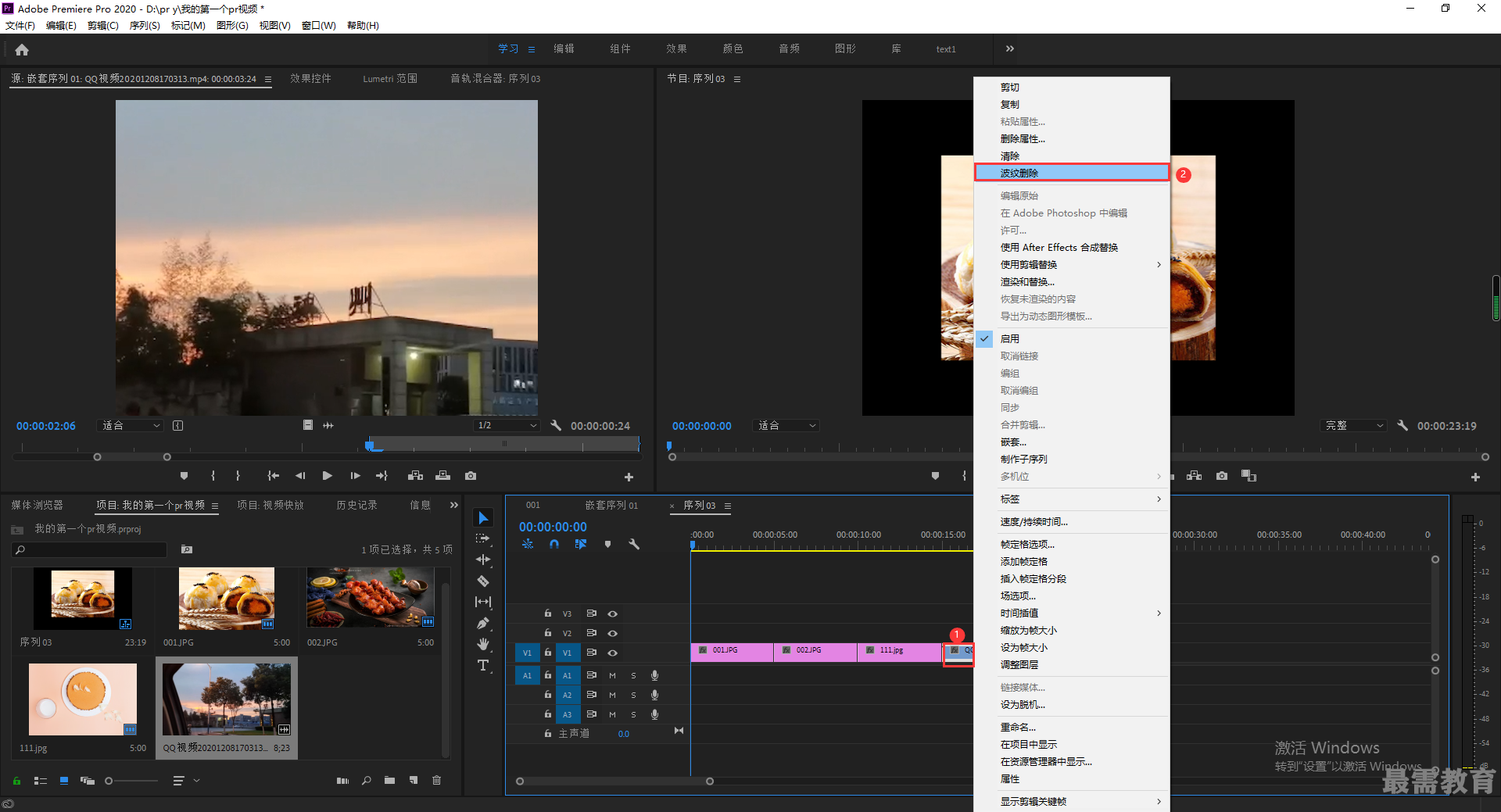Viewport: 1501px width, 812px height.
Task: Open source monitor settings wrench
Action: [556, 425]
